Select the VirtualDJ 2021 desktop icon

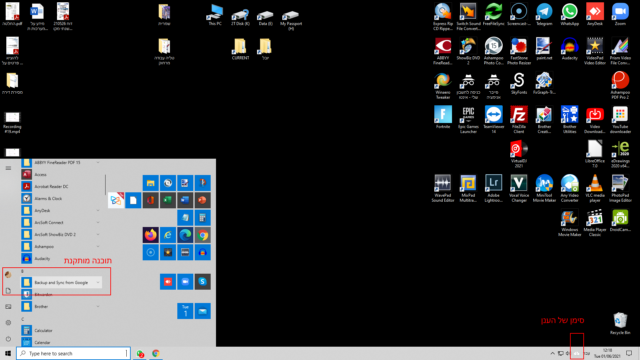click(x=519, y=154)
